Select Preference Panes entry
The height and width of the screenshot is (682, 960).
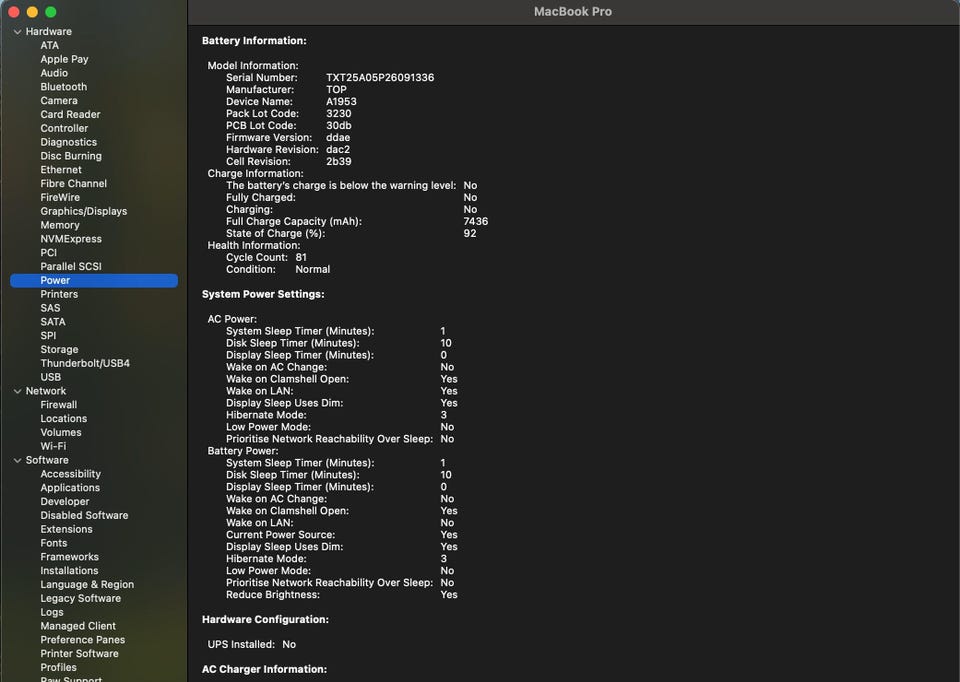pos(83,640)
